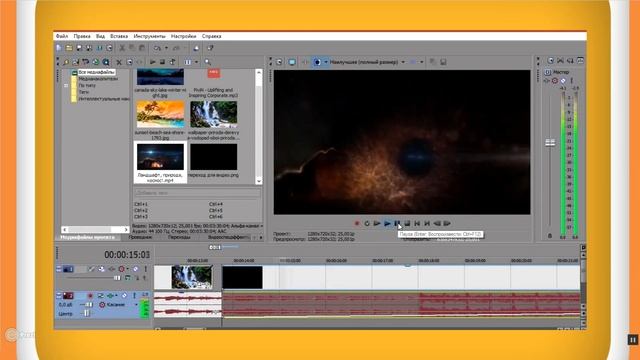
Task: Click the timecode display 00:00:15:03
Action: pos(127,255)
